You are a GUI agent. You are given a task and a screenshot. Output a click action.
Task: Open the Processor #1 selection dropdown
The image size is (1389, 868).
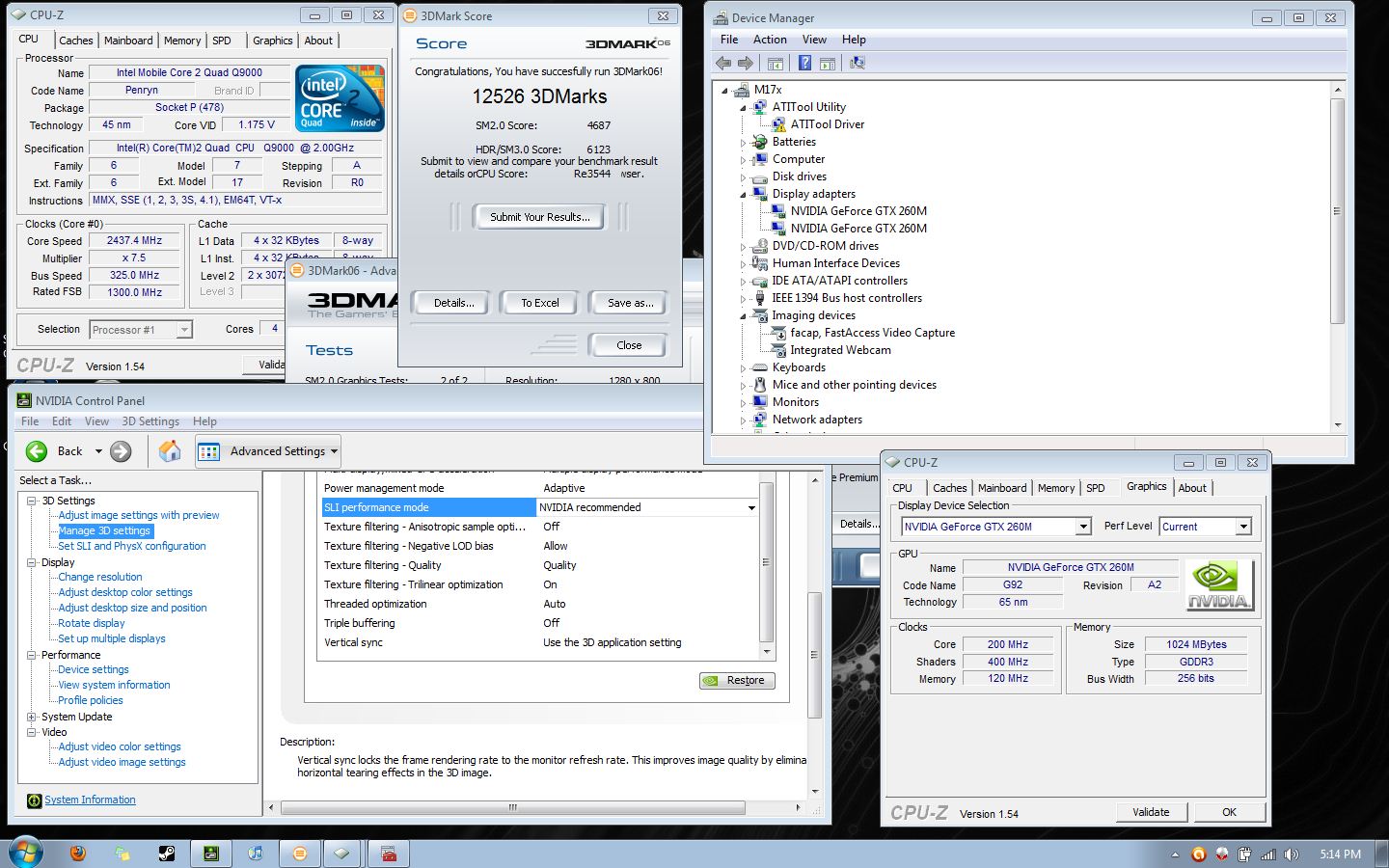184,330
